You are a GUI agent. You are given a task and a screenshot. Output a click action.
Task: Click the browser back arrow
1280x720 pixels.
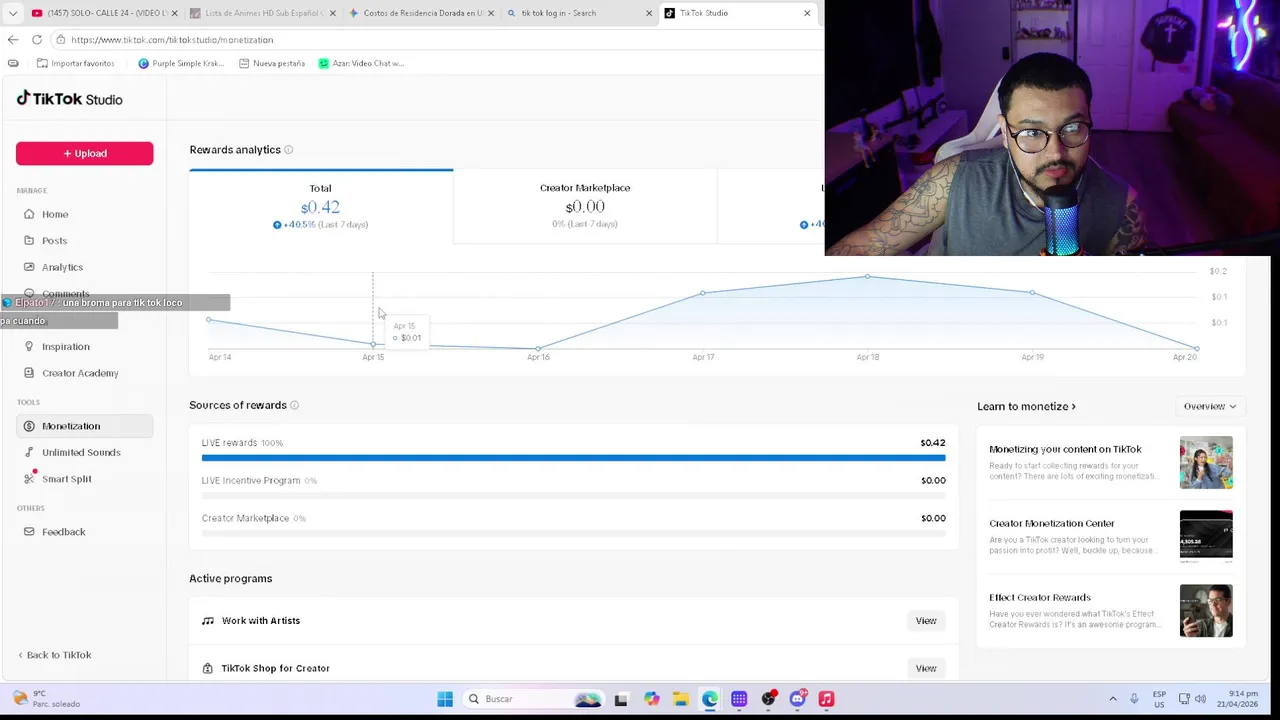click(x=13, y=40)
